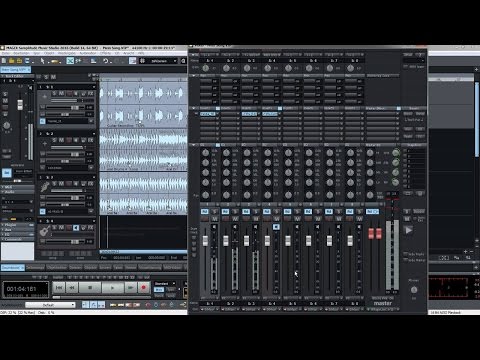Image resolution: width=480 pixels, height=360 pixels.
Task: Click the red master fader in mixer
Action: 375,233
